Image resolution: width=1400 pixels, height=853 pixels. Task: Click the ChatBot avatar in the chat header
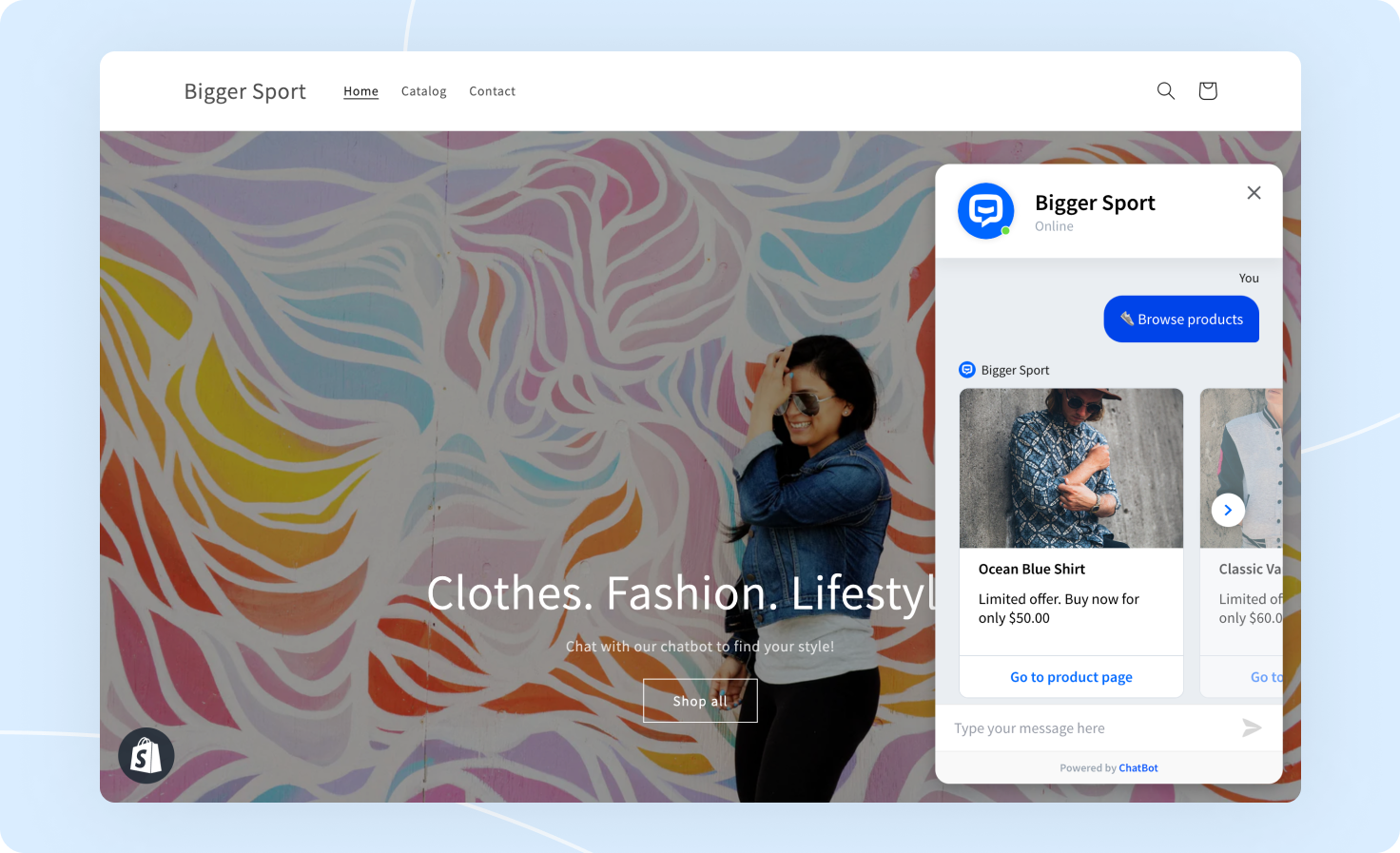pos(985,211)
